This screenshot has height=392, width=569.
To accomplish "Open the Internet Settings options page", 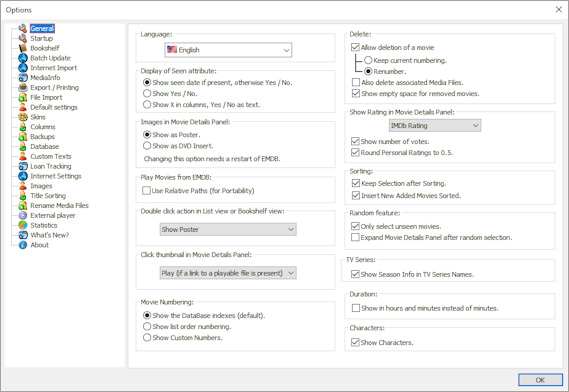I will click(56, 176).
